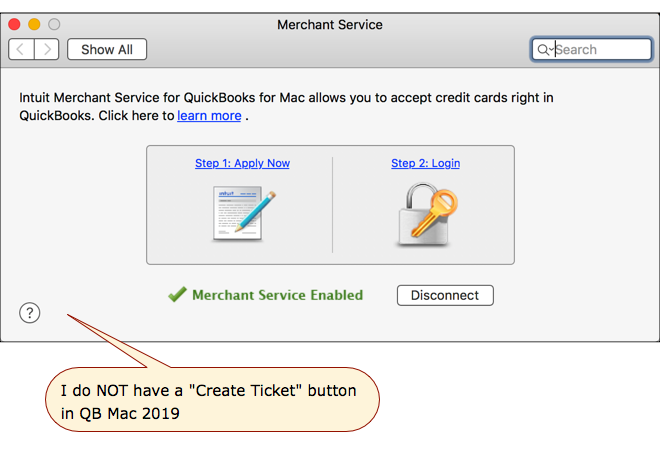Click the Disconnect button
Image resolution: width=660 pixels, height=457 pixels.
pyautogui.click(x=445, y=295)
